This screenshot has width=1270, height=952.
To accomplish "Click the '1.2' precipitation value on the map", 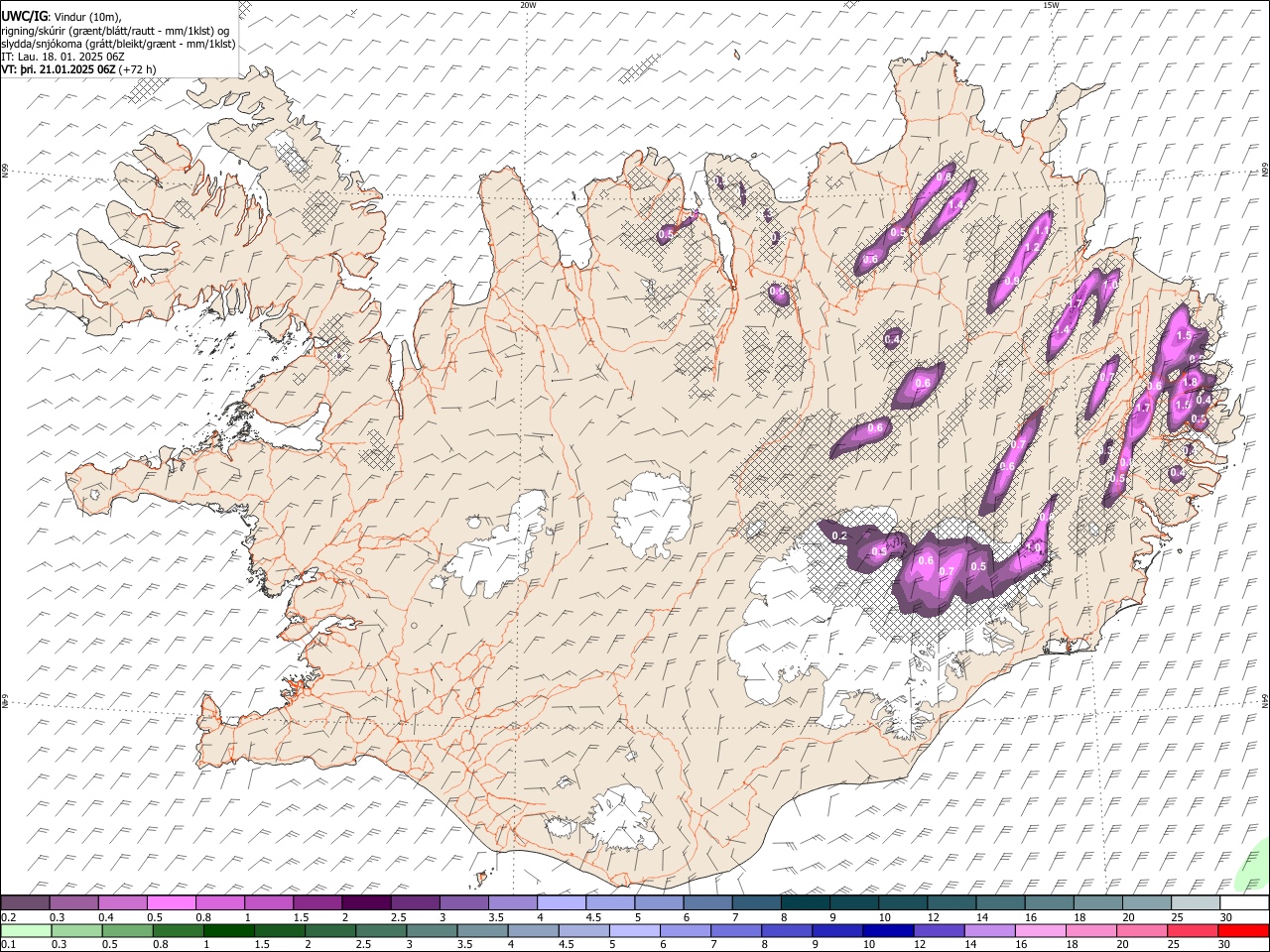I will coord(1031,247).
